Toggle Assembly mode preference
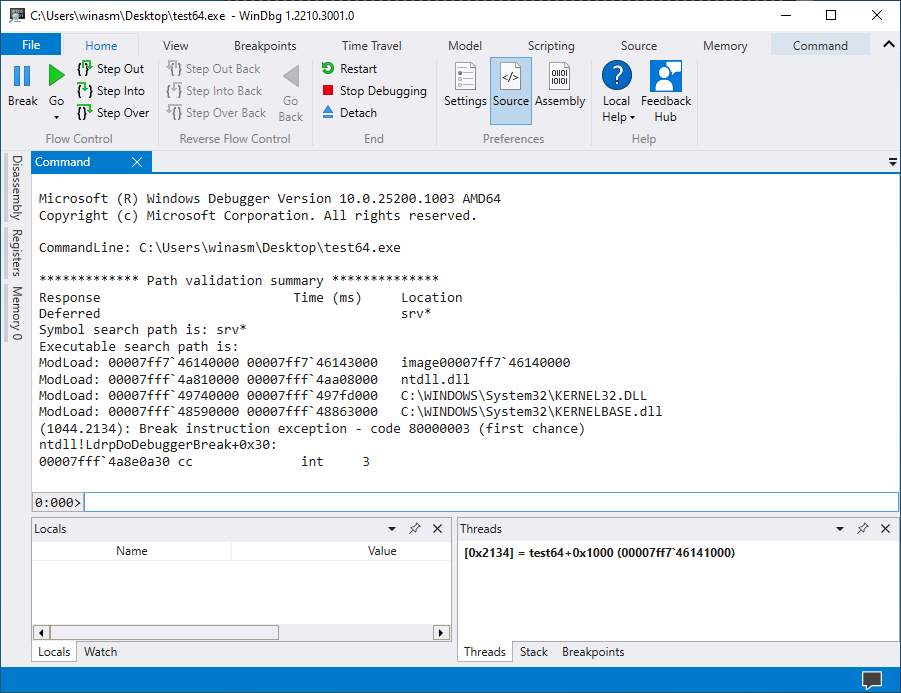This screenshot has width=901, height=693. coord(560,84)
